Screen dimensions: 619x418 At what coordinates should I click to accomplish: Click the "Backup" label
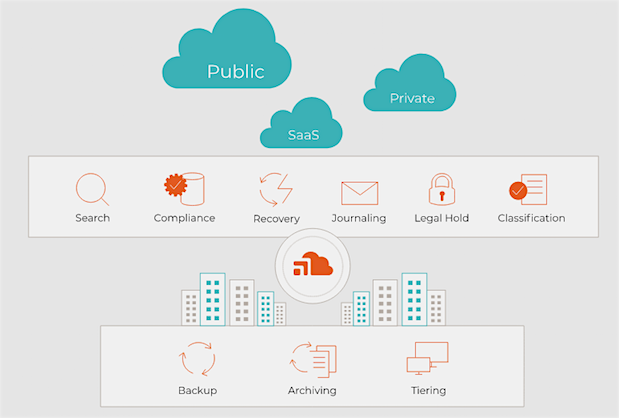[x=197, y=390]
